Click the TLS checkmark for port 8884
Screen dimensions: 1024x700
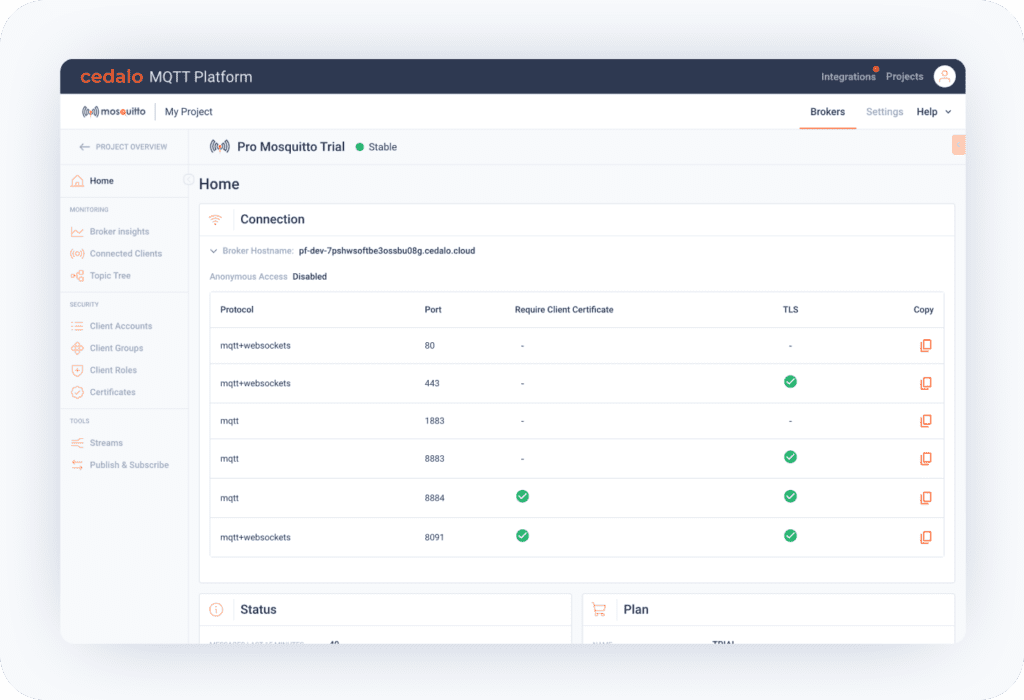click(x=790, y=496)
